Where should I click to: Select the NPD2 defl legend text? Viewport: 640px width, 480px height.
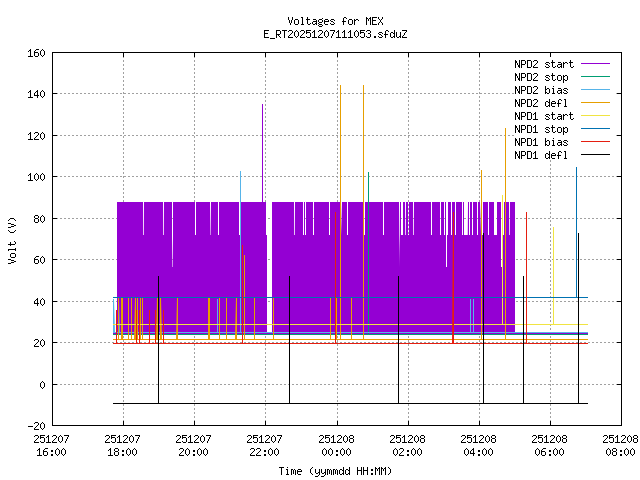coord(541,103)
